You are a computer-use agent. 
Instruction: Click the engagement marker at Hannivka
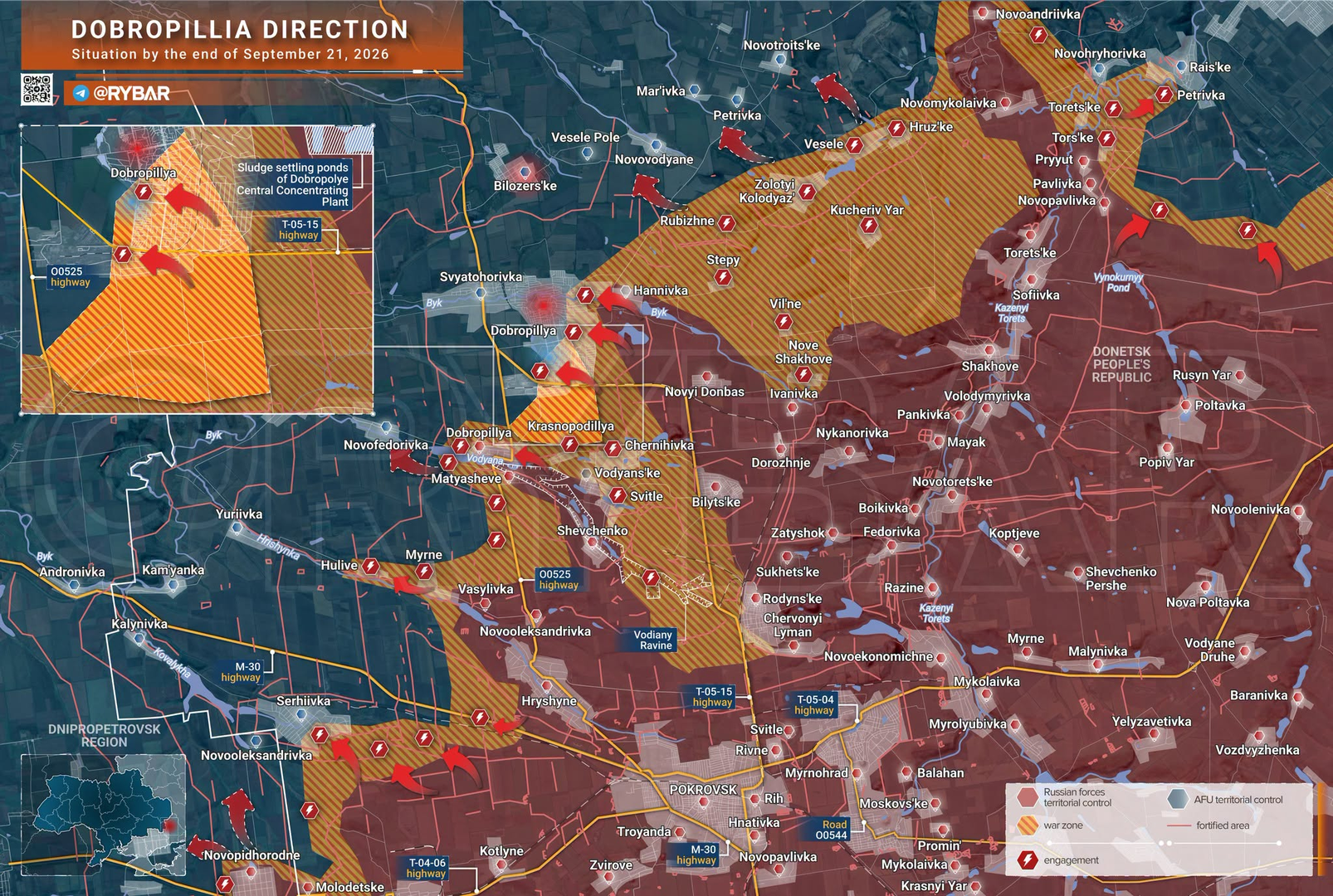[x=586, y=295]
